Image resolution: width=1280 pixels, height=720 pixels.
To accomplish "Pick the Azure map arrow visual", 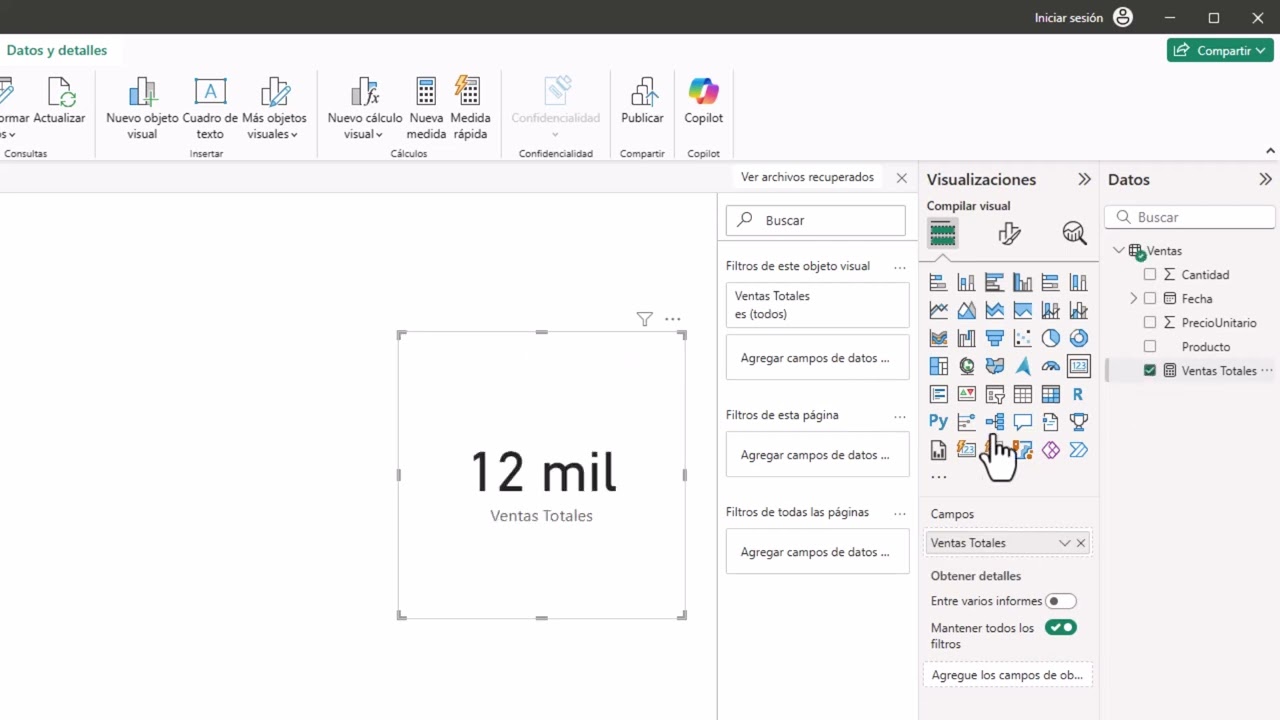I will (x=1022, y=366).
